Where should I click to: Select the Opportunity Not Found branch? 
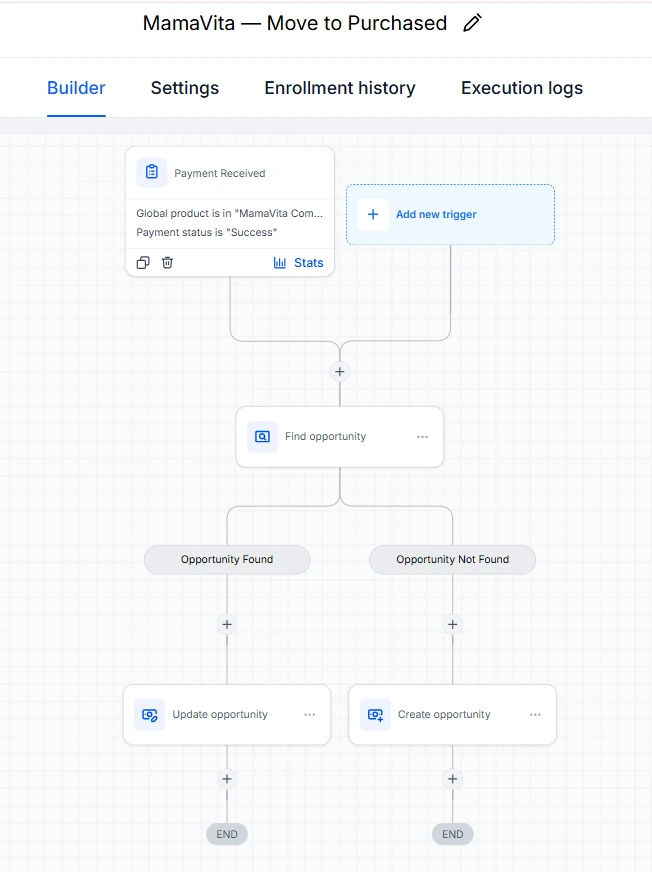click(453, 559)
